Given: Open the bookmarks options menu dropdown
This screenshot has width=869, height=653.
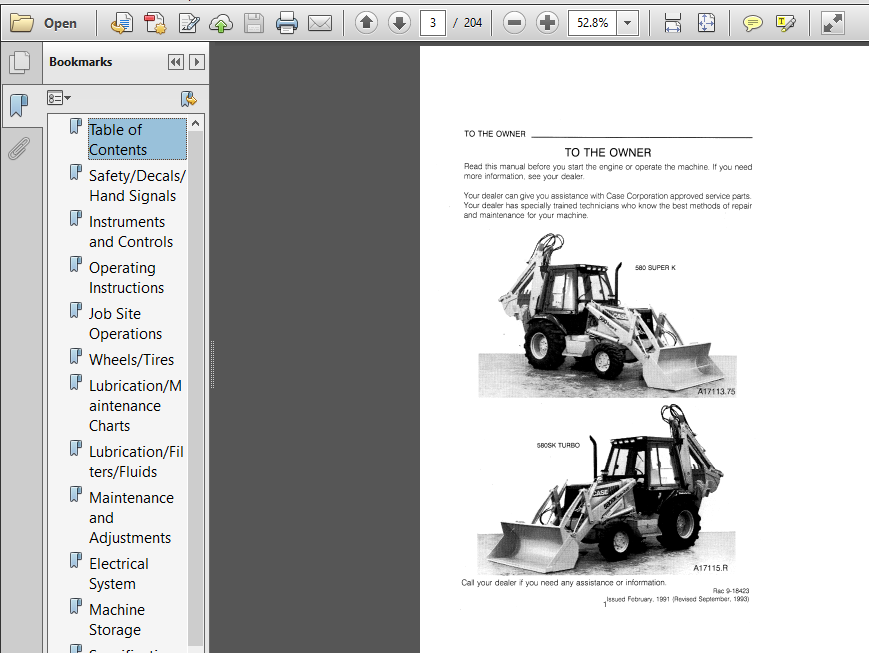Looking at the screenshot, I should pyautogui.click(x=59, y=99).
